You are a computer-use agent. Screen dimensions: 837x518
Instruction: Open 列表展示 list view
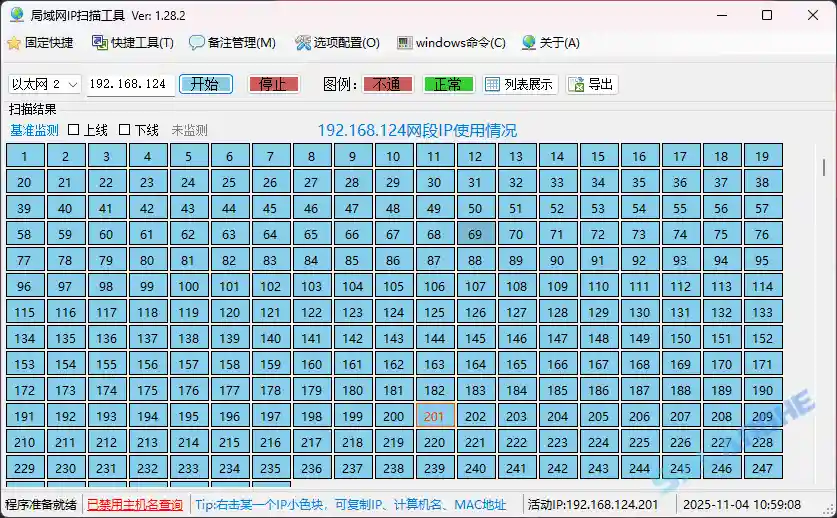520,84
